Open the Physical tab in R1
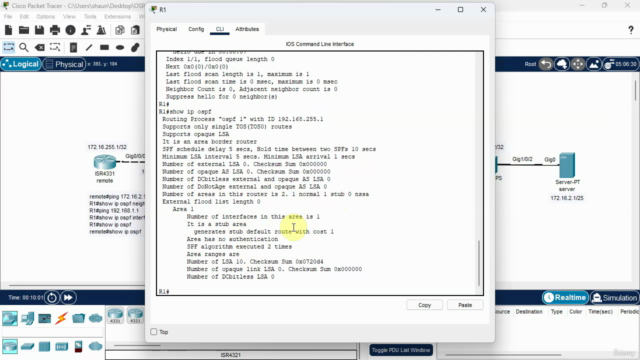The width and height of the screenshot is (640, 360). (167, 29)
